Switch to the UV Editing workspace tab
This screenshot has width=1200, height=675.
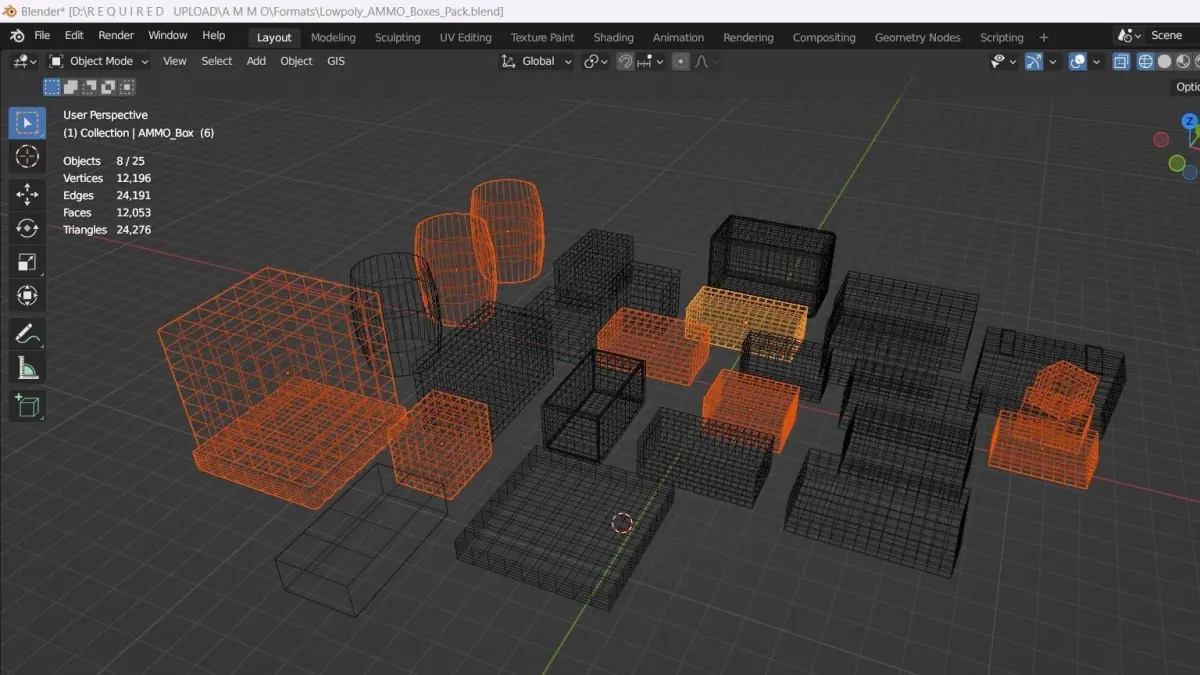466,37
